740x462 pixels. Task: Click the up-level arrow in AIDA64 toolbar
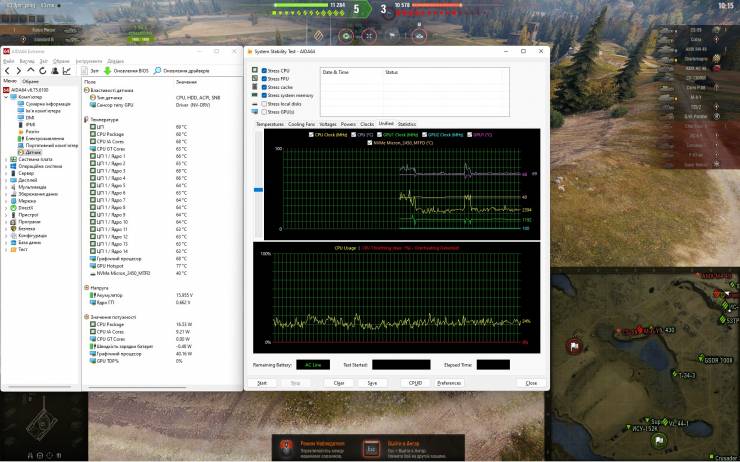(x=31, y=71)
